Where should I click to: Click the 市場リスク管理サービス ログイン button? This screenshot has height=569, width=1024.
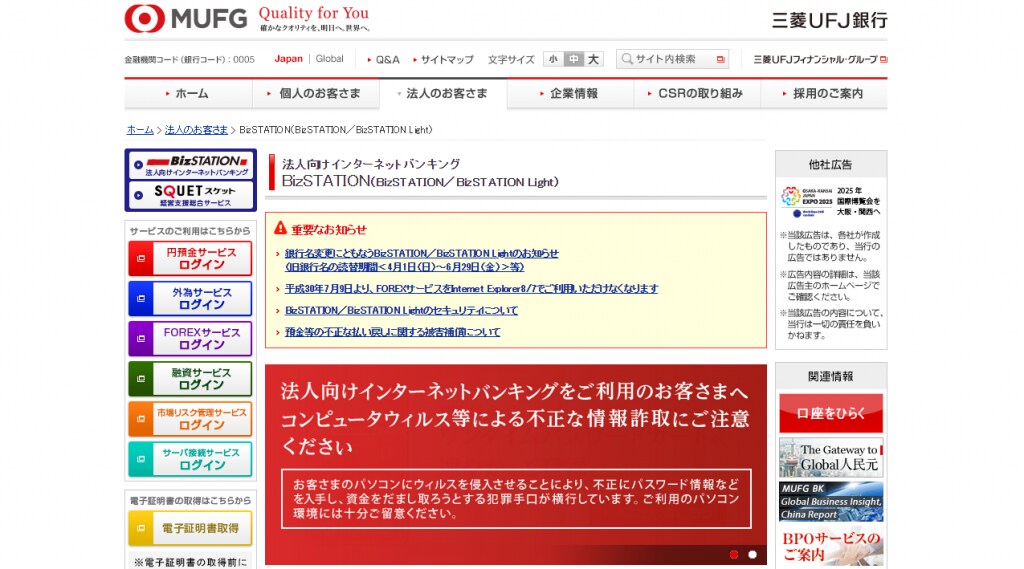tap(190, 419)
